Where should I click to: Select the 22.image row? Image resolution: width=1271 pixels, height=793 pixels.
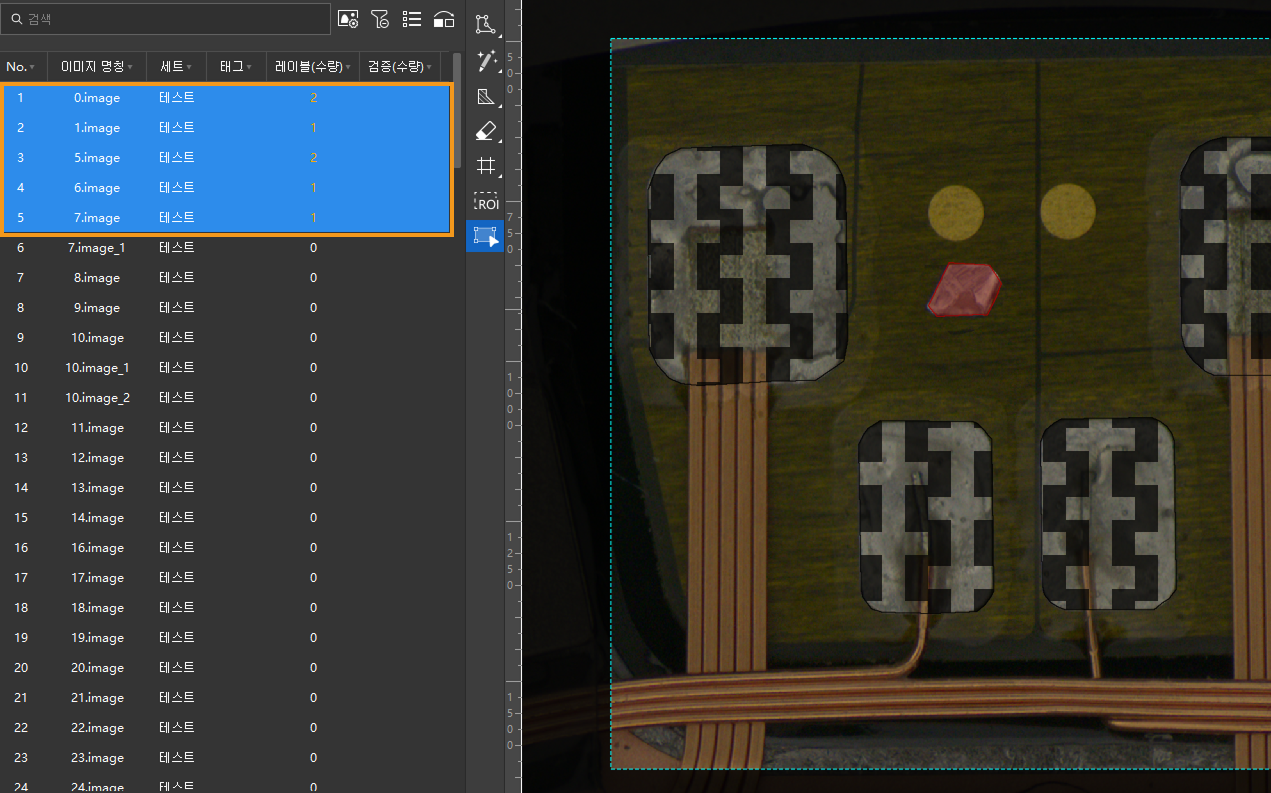(x=227, y=728)
